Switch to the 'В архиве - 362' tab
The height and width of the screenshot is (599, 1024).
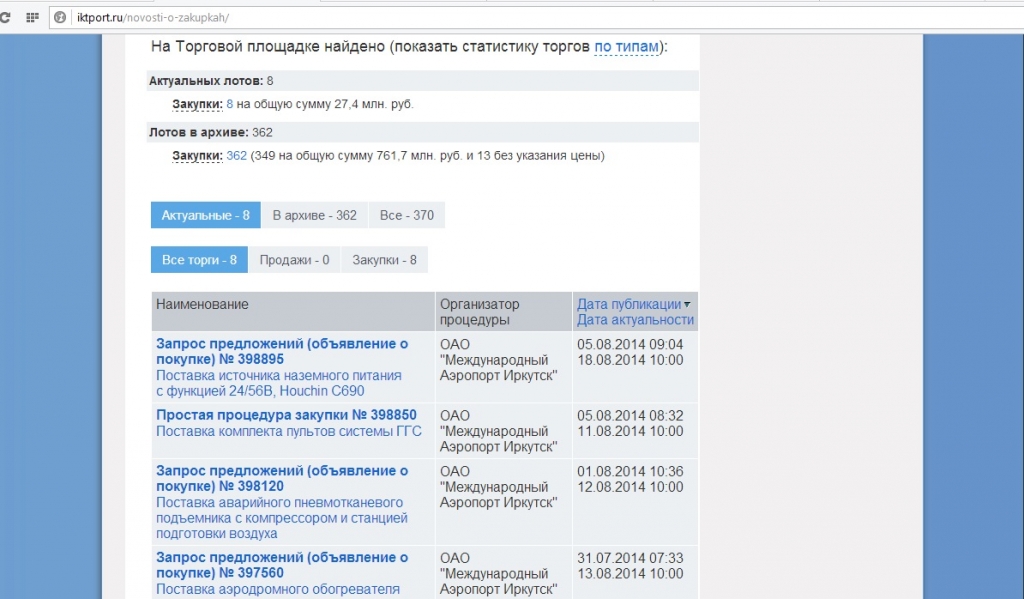pos(315,215)
